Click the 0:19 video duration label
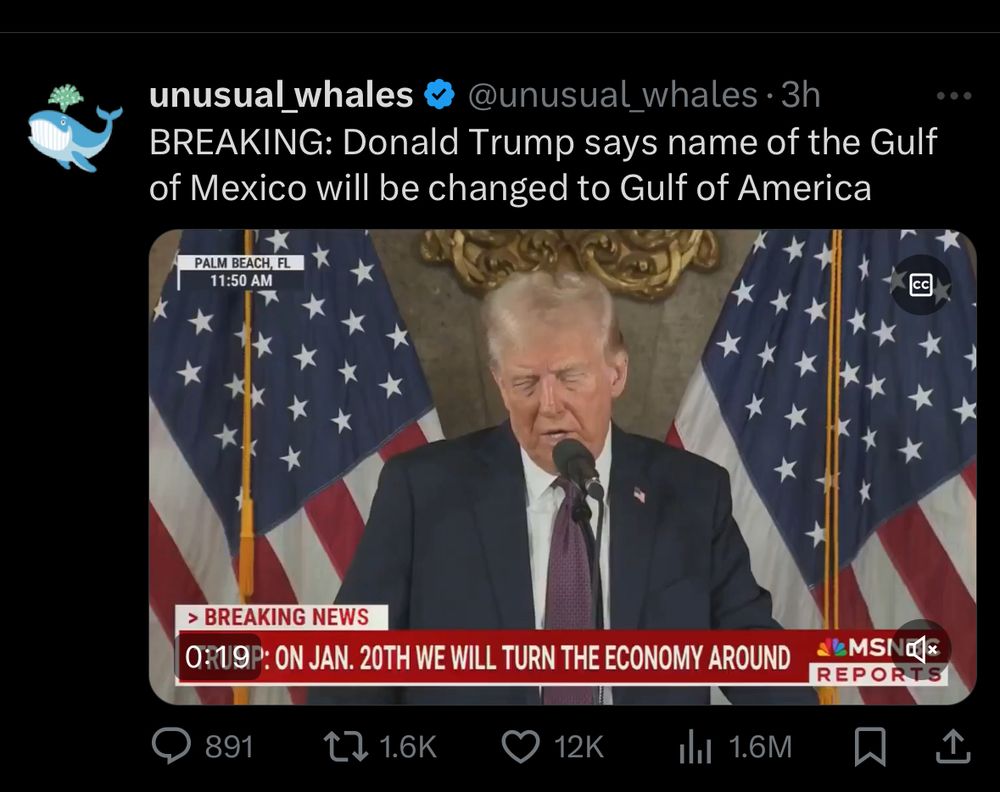 tap(217, 657)
